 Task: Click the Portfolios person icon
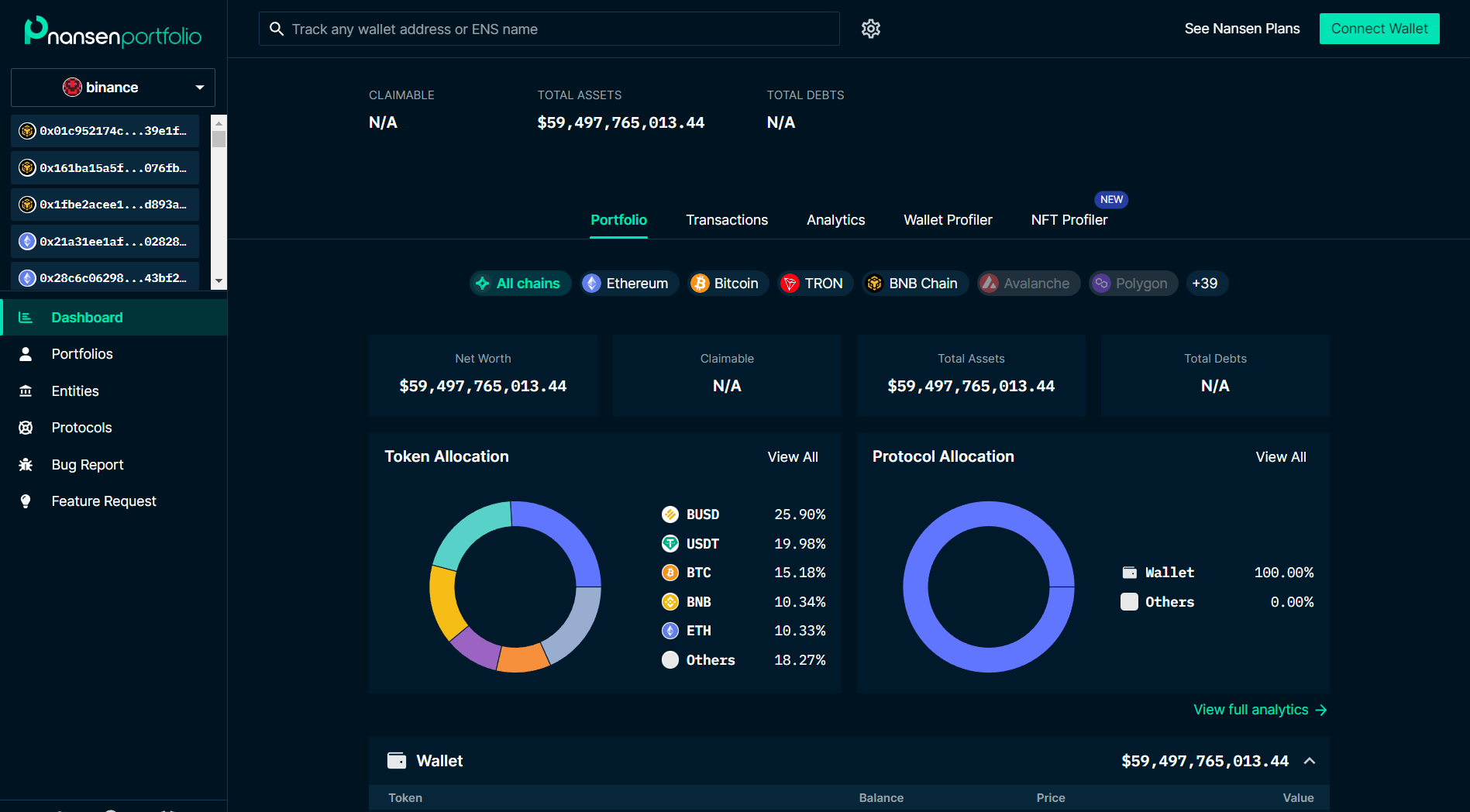point(26,354)
